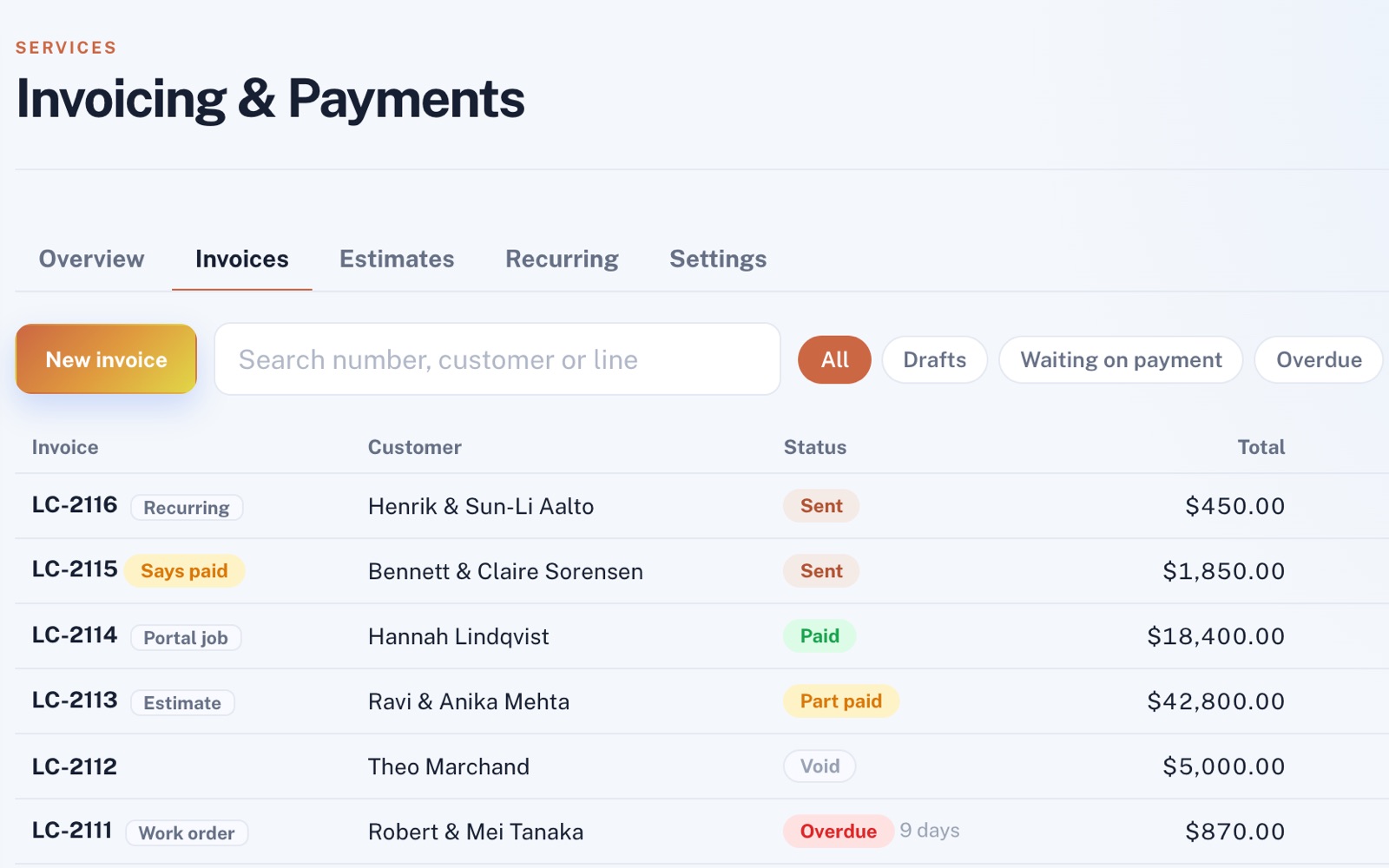
Task: Click the Says paid badge
Action: pyautogui.click(x=184, y=571)
